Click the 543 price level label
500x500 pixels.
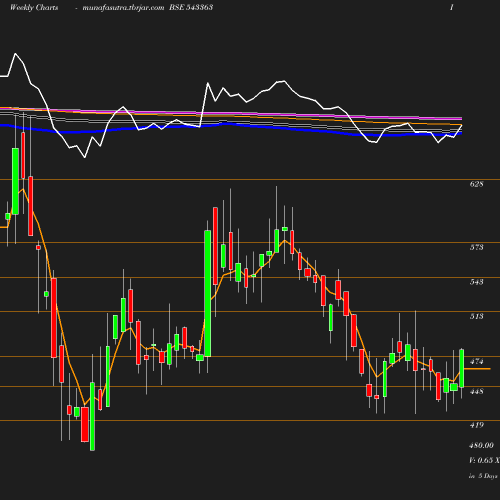coord(476,282)
